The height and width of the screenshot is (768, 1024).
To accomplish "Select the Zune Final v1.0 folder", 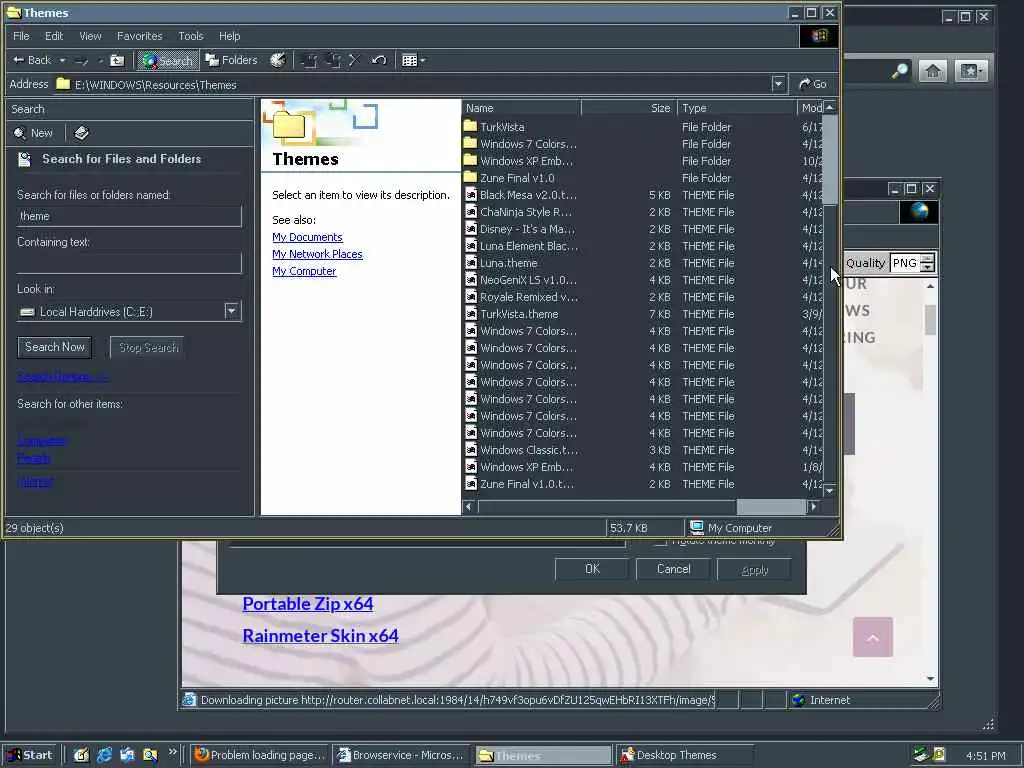I will click(x=509, y=178).
